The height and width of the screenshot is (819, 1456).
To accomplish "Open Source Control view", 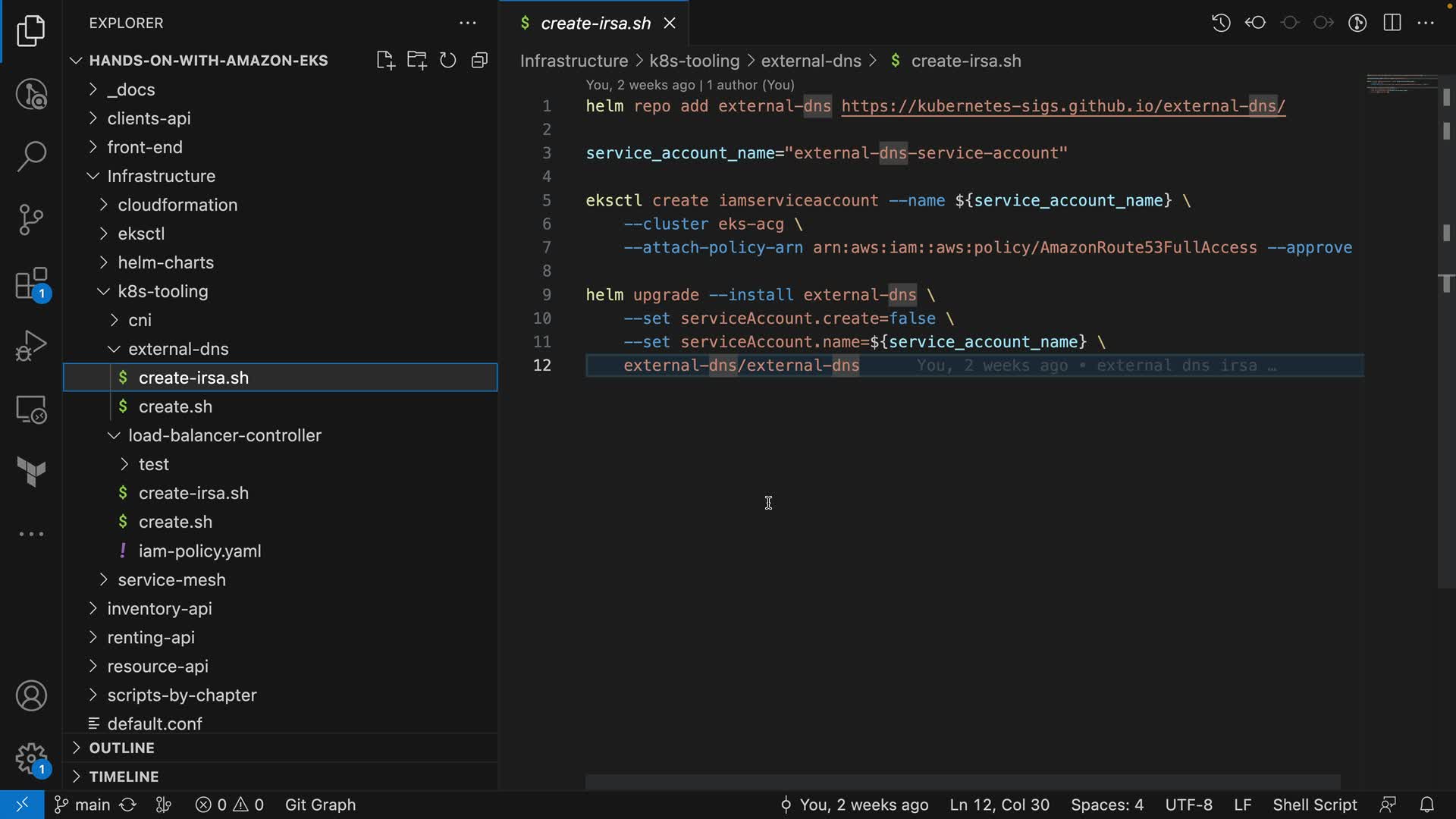I will [31, 220].
